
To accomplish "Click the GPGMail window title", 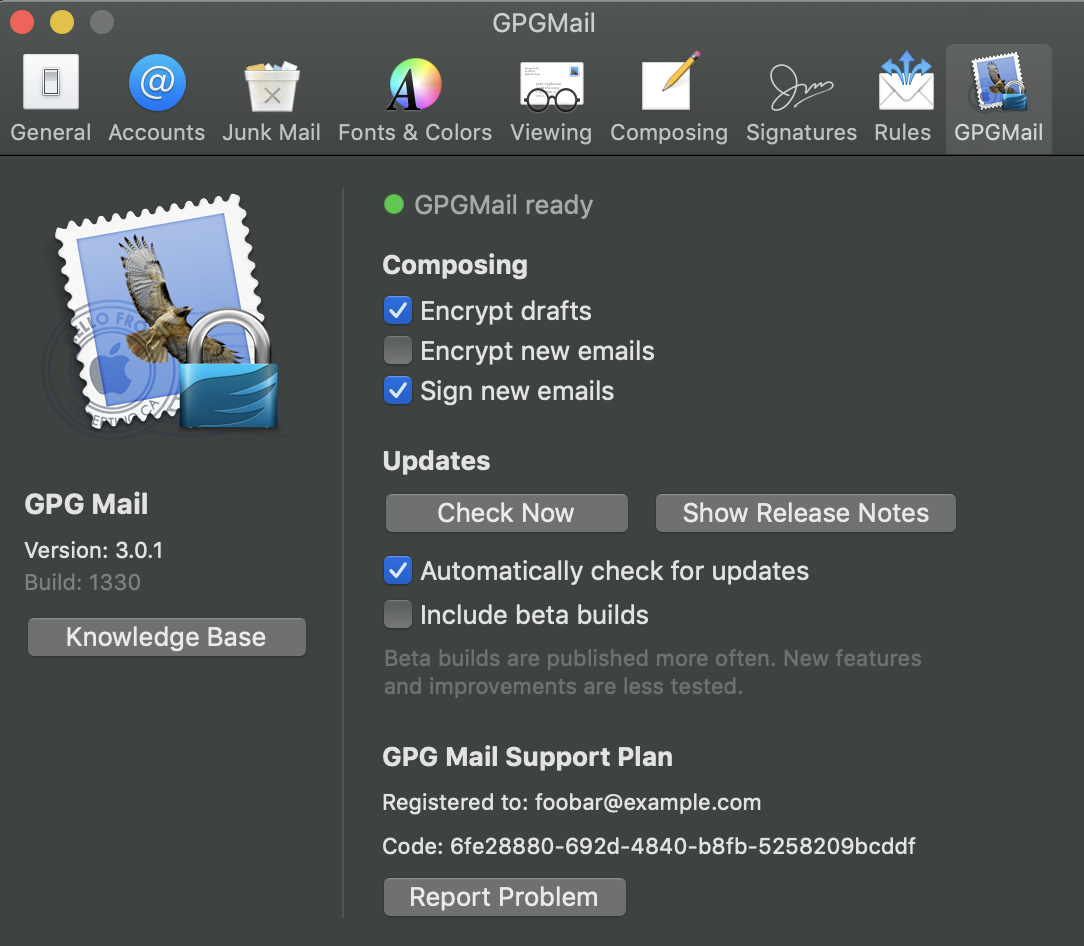I will (x=543, y=24).
